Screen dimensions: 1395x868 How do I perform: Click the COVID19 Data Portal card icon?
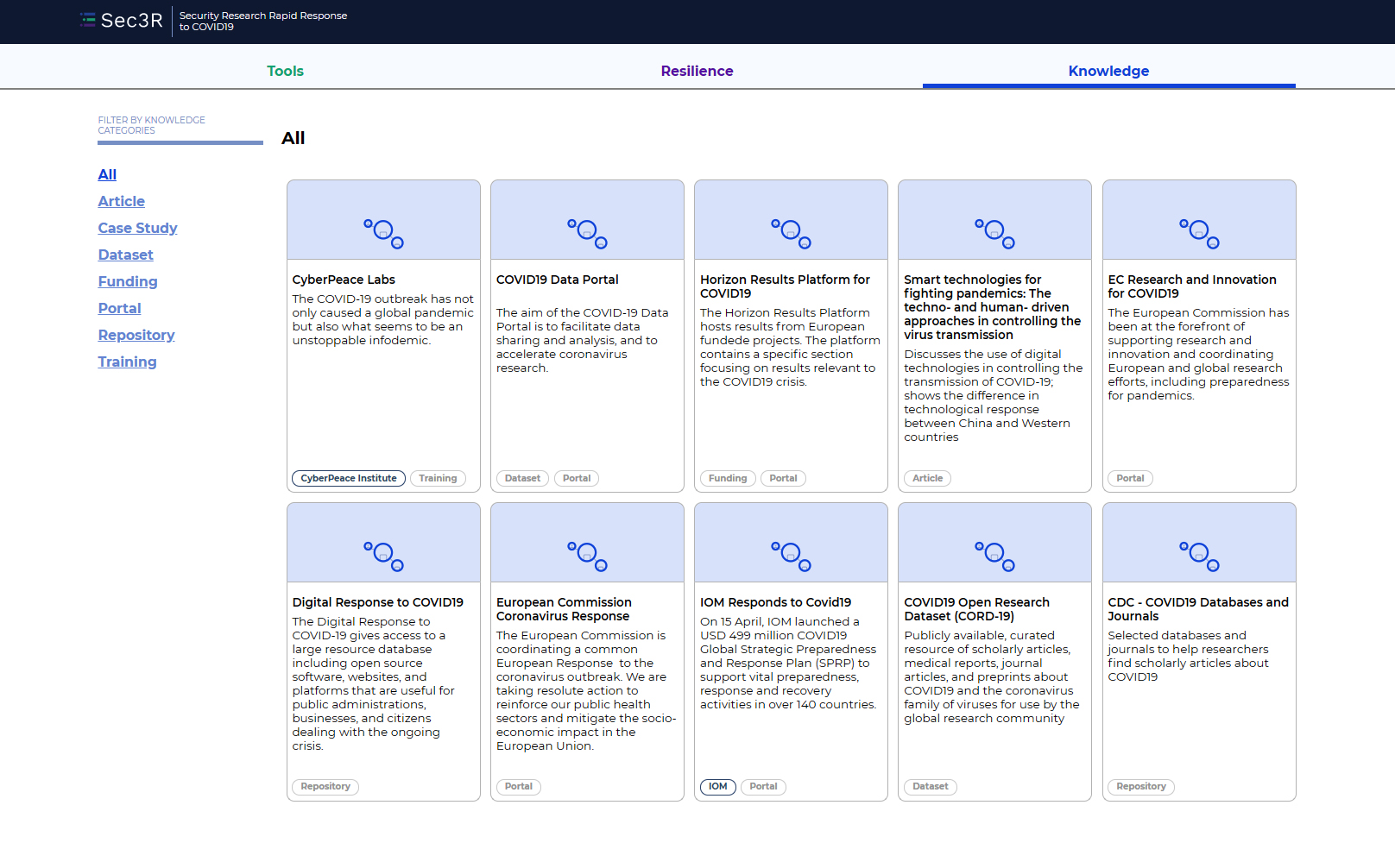pyautogui.click(x=587, y=233)
